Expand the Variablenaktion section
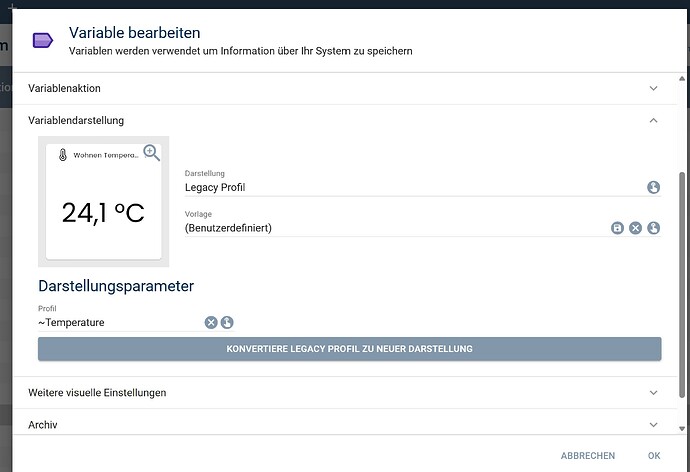The height and width of the screenshot is (472, 690). click(345, 88)
